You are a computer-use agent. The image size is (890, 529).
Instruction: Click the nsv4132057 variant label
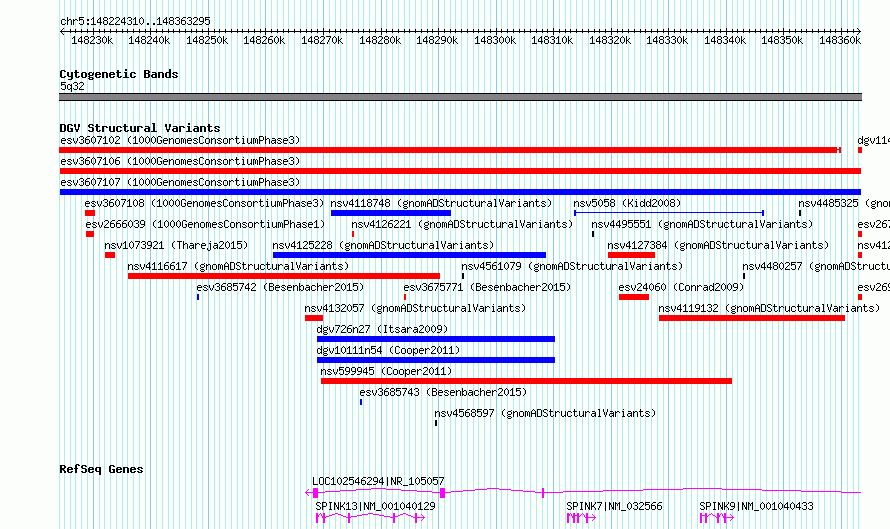415,308
